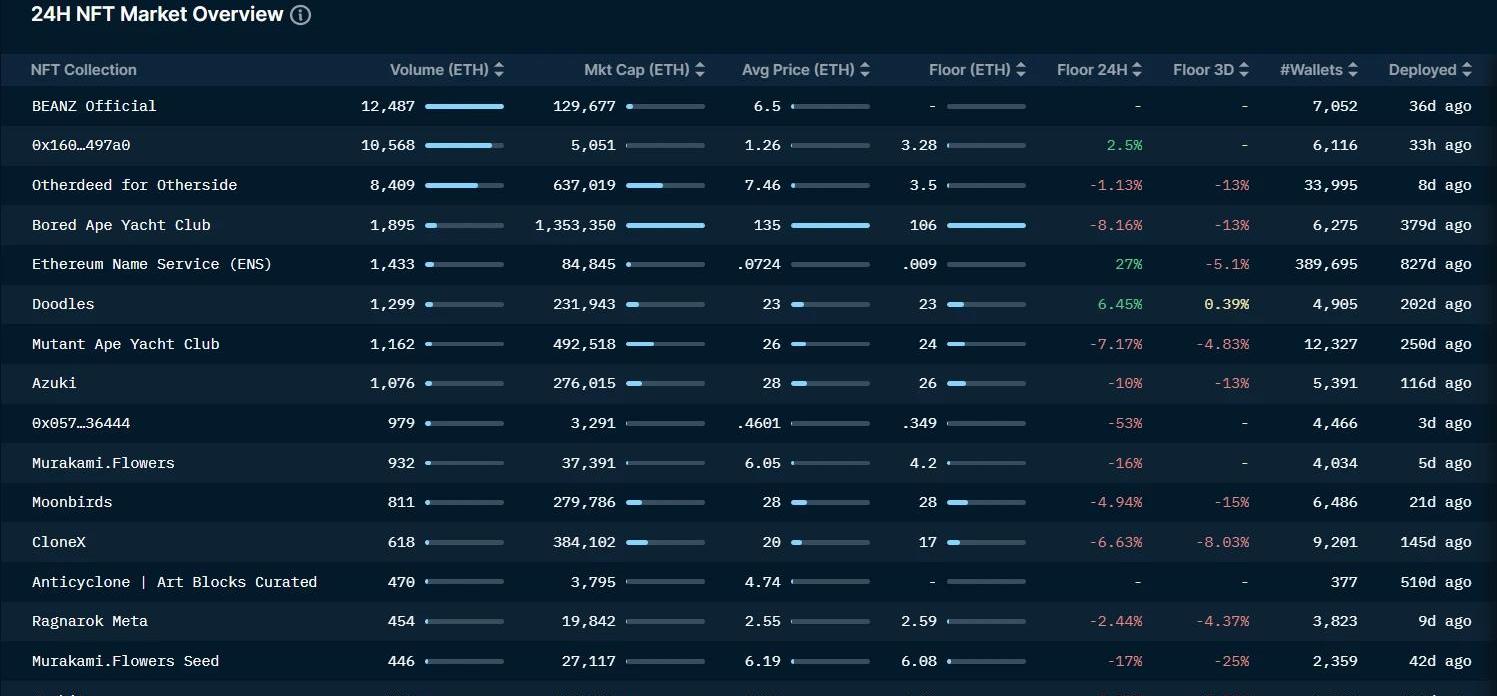Click the 0.39% floor 3D value

(x=1227, y=304)
